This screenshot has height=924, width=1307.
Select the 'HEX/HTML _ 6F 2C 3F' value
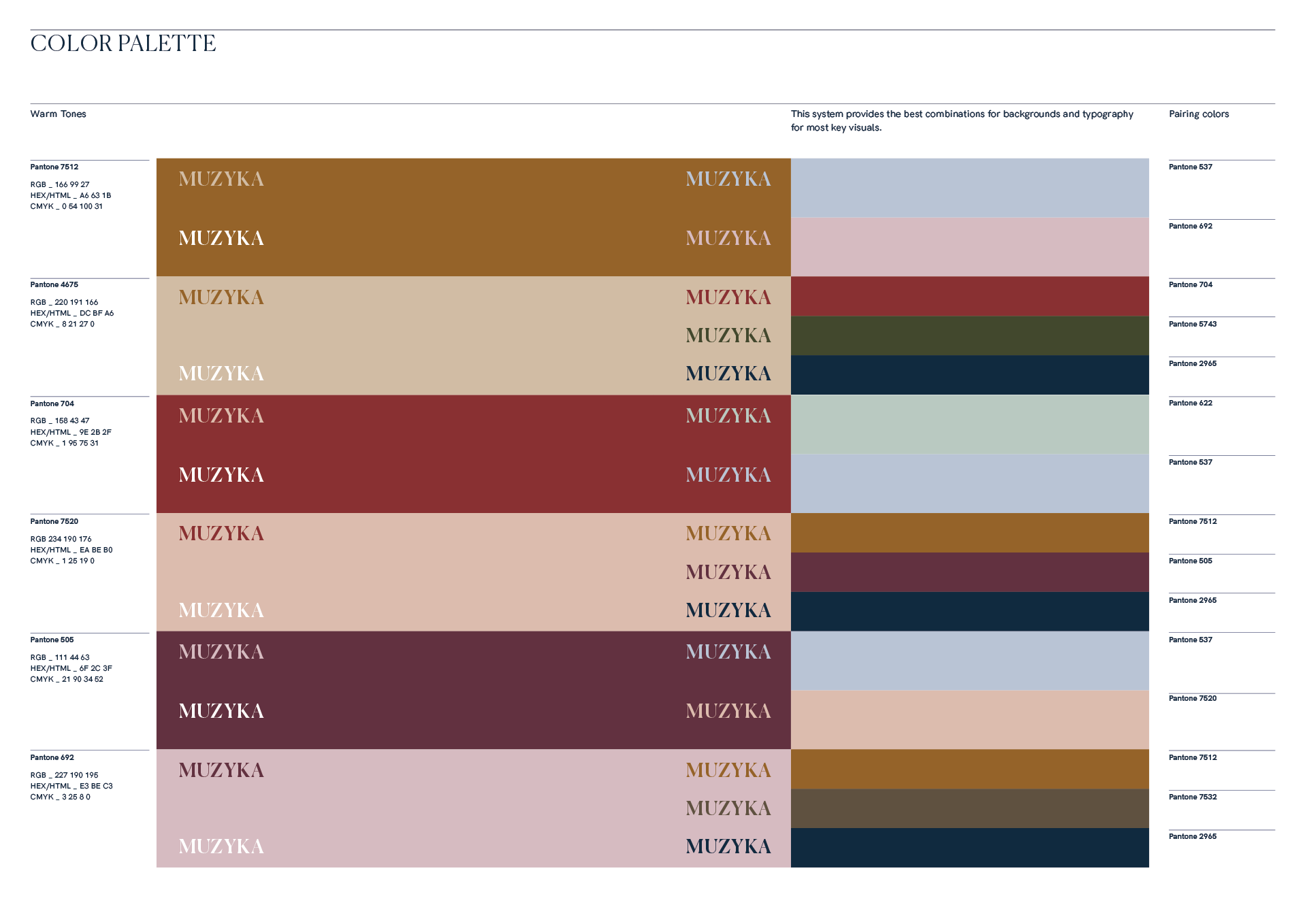[71, 668]
